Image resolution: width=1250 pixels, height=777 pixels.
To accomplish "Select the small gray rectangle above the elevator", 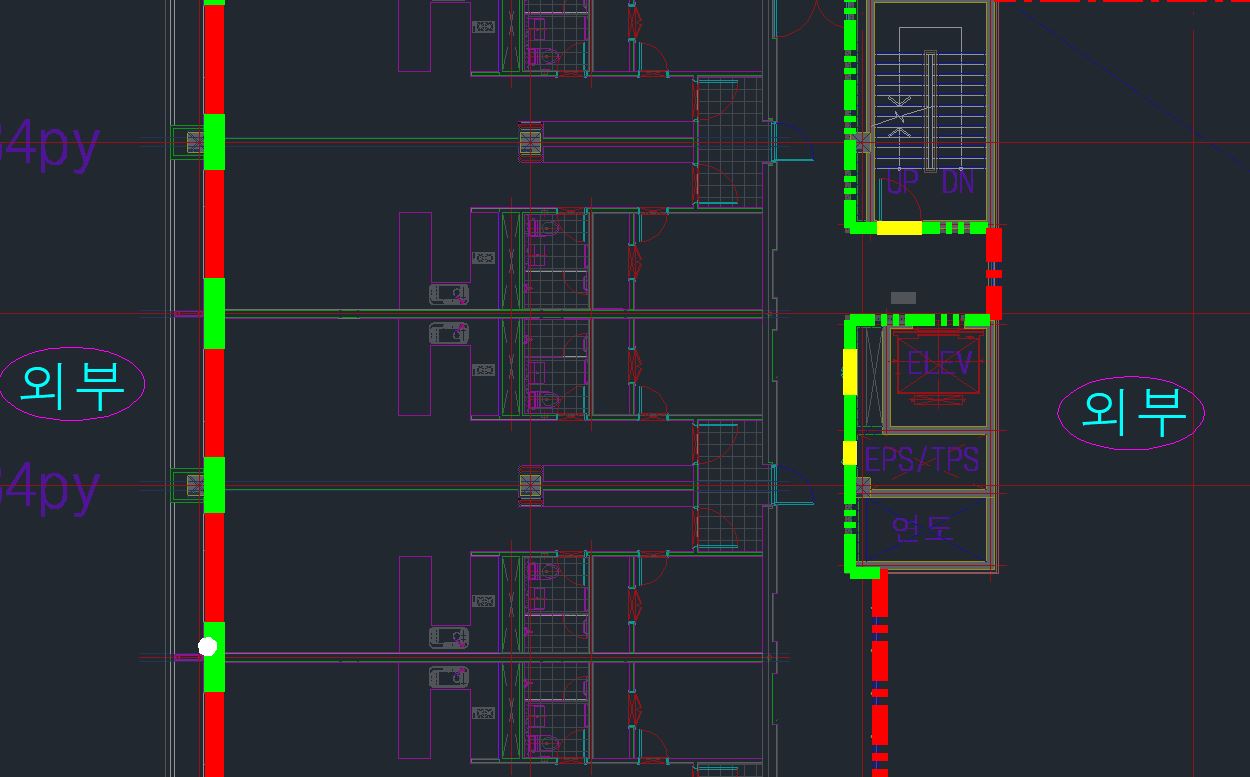I will 903,297.
